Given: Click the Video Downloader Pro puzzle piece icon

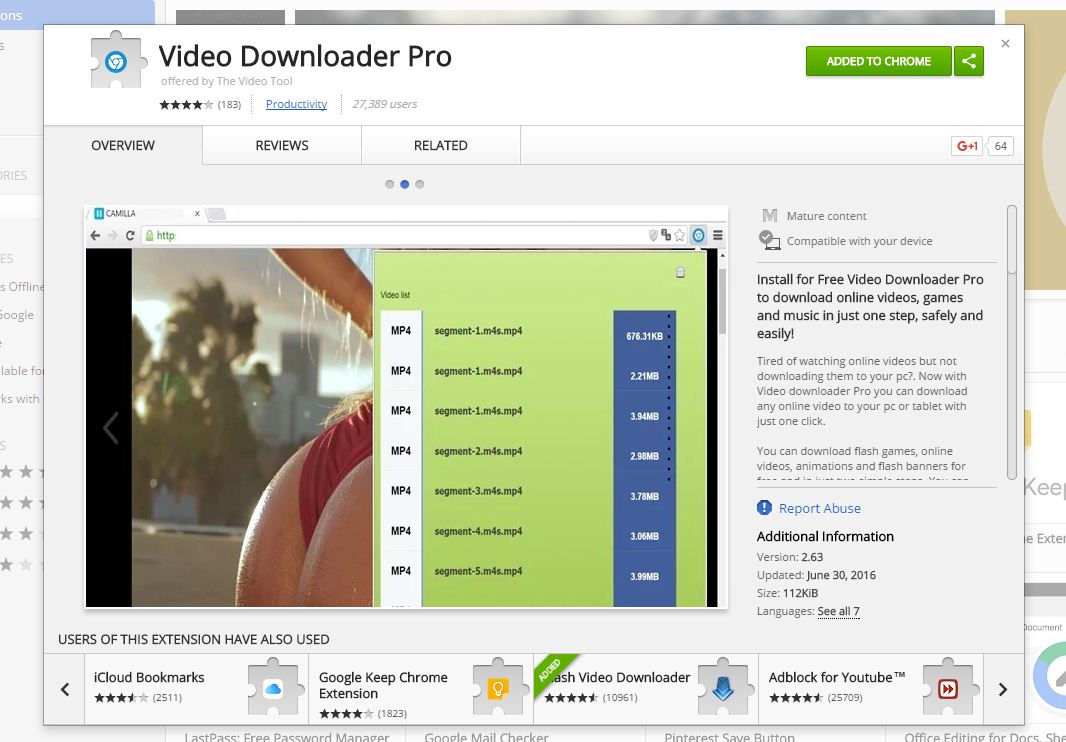Looking at the screenshot, I should (x=117, y=62).
